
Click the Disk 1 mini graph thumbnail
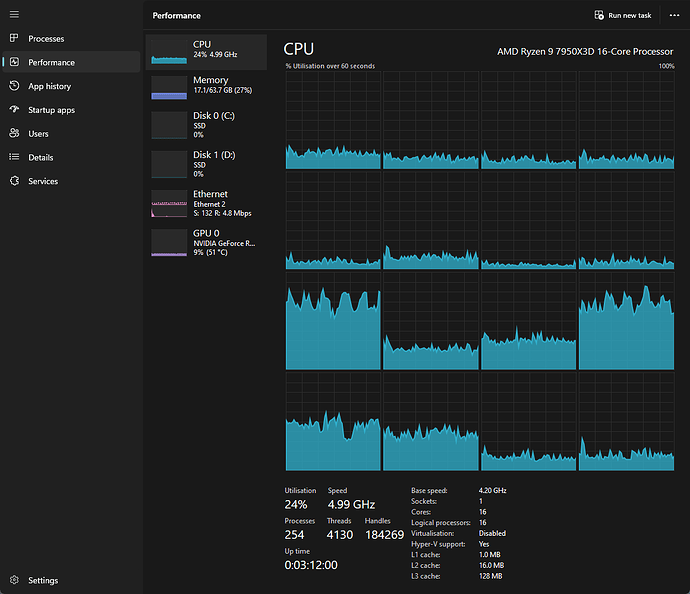click(x=169, y=165)
